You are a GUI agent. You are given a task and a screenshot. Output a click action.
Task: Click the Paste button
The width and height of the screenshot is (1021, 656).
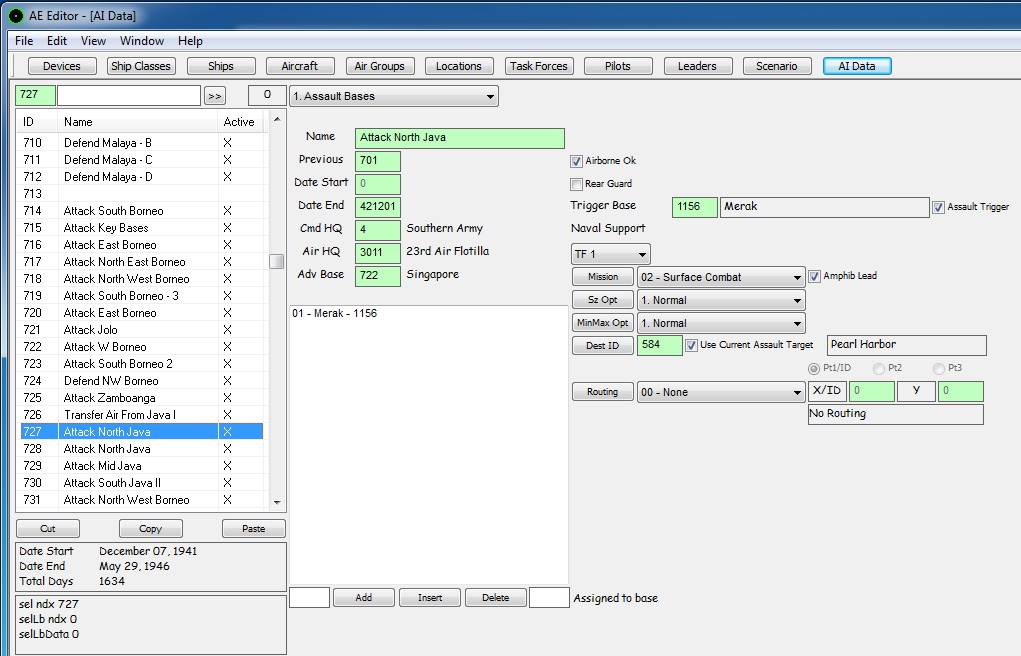coord(253,528)
